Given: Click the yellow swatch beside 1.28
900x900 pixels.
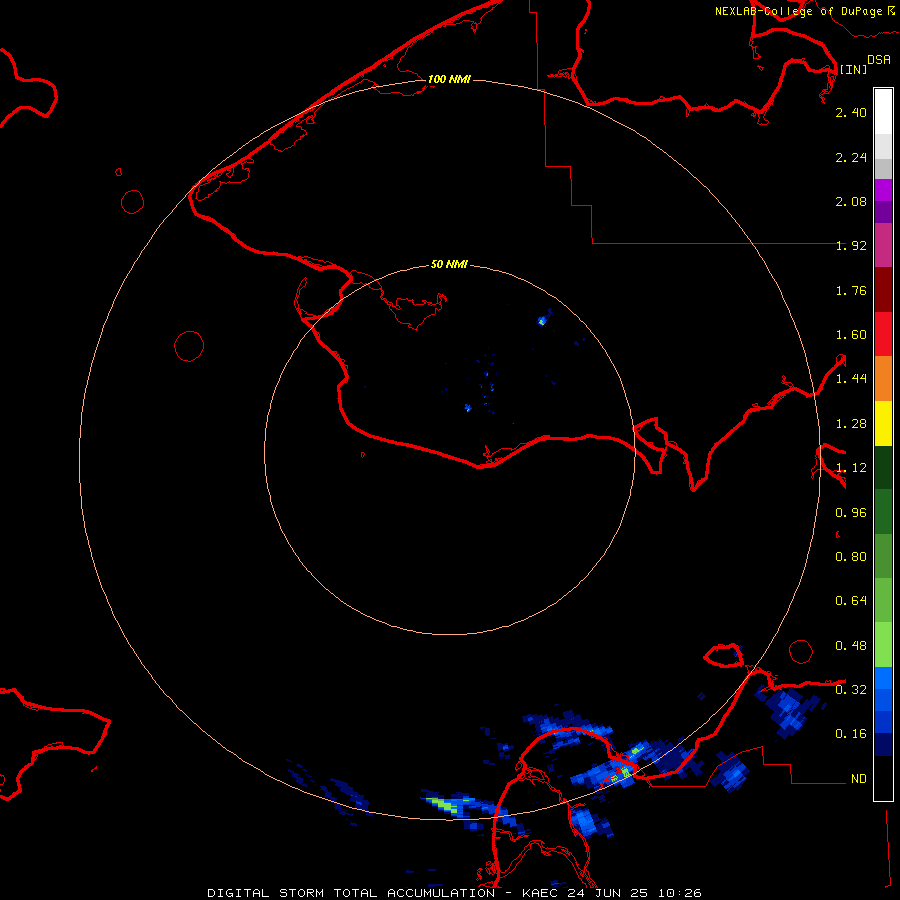Looking at the screenshot, I should coord(883,423).
